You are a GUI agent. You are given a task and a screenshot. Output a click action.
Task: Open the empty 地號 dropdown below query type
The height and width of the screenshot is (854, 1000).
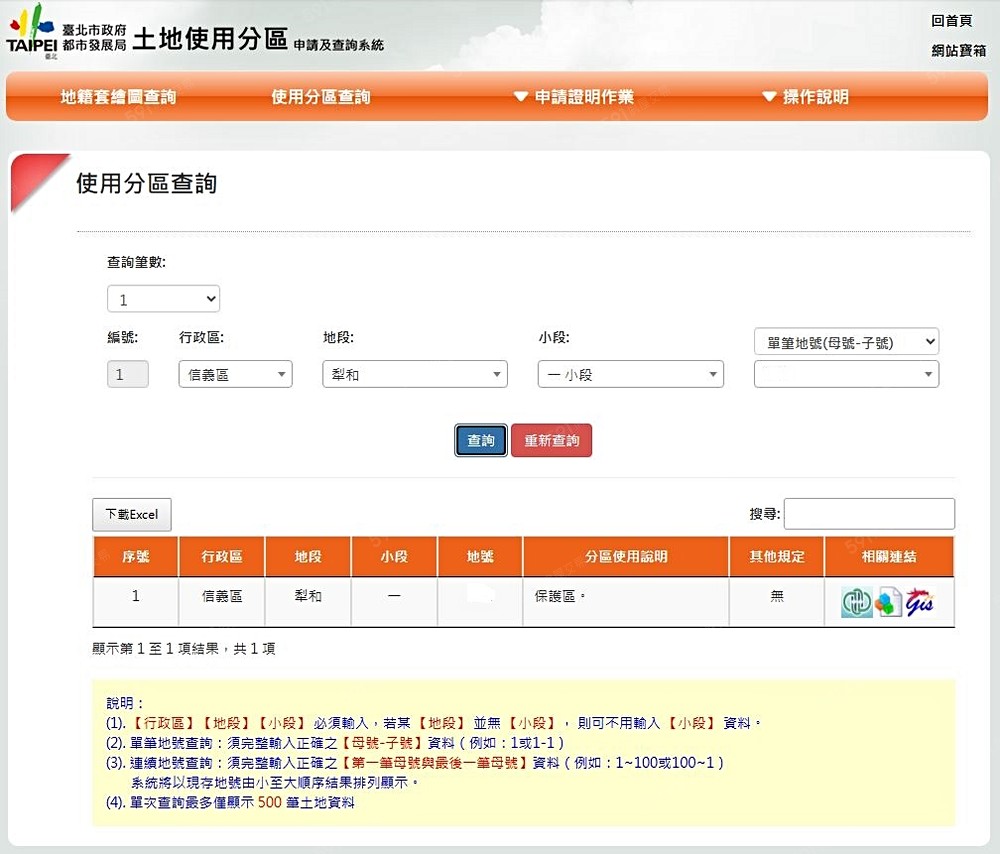[x=846, y=375]
